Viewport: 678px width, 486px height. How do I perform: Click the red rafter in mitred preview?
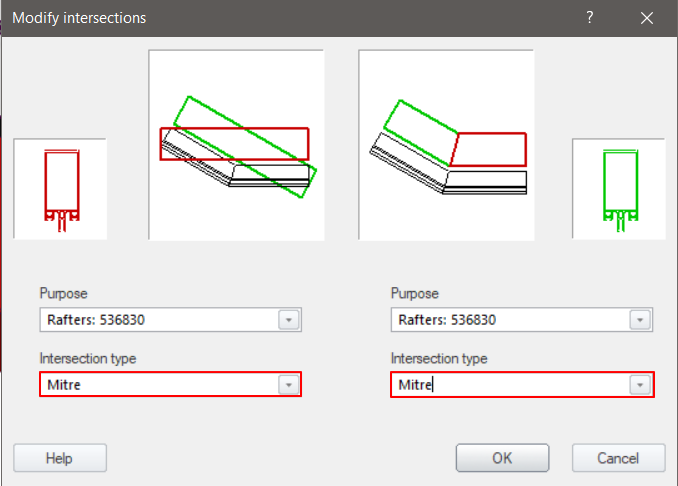[489, 150]
